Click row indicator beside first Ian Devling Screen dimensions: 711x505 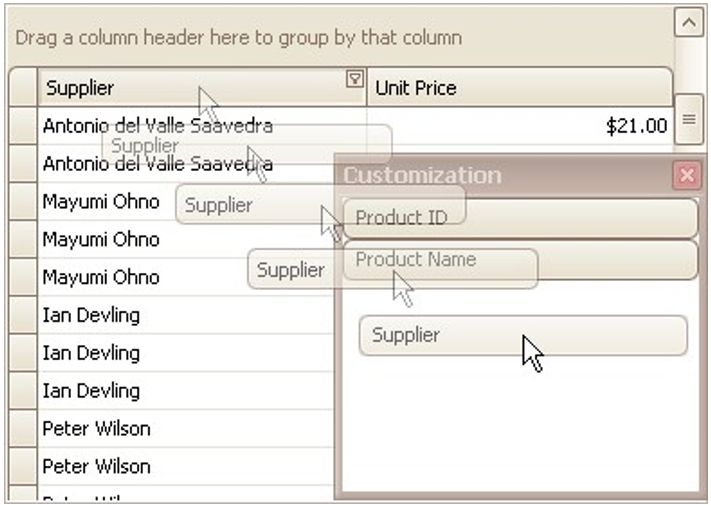click(23, 315)
